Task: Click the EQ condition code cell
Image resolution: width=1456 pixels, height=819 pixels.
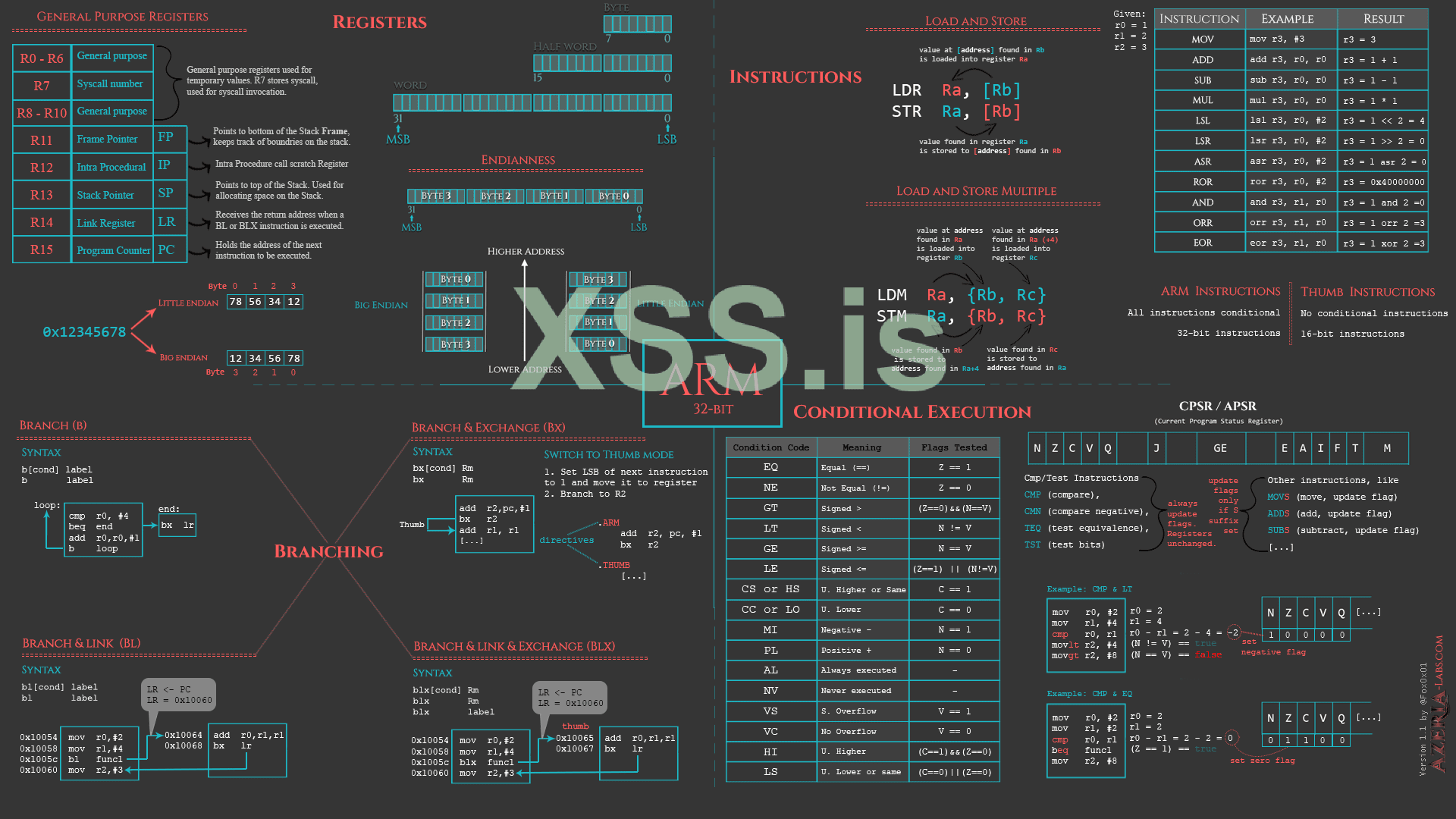Action: (770, 467)
